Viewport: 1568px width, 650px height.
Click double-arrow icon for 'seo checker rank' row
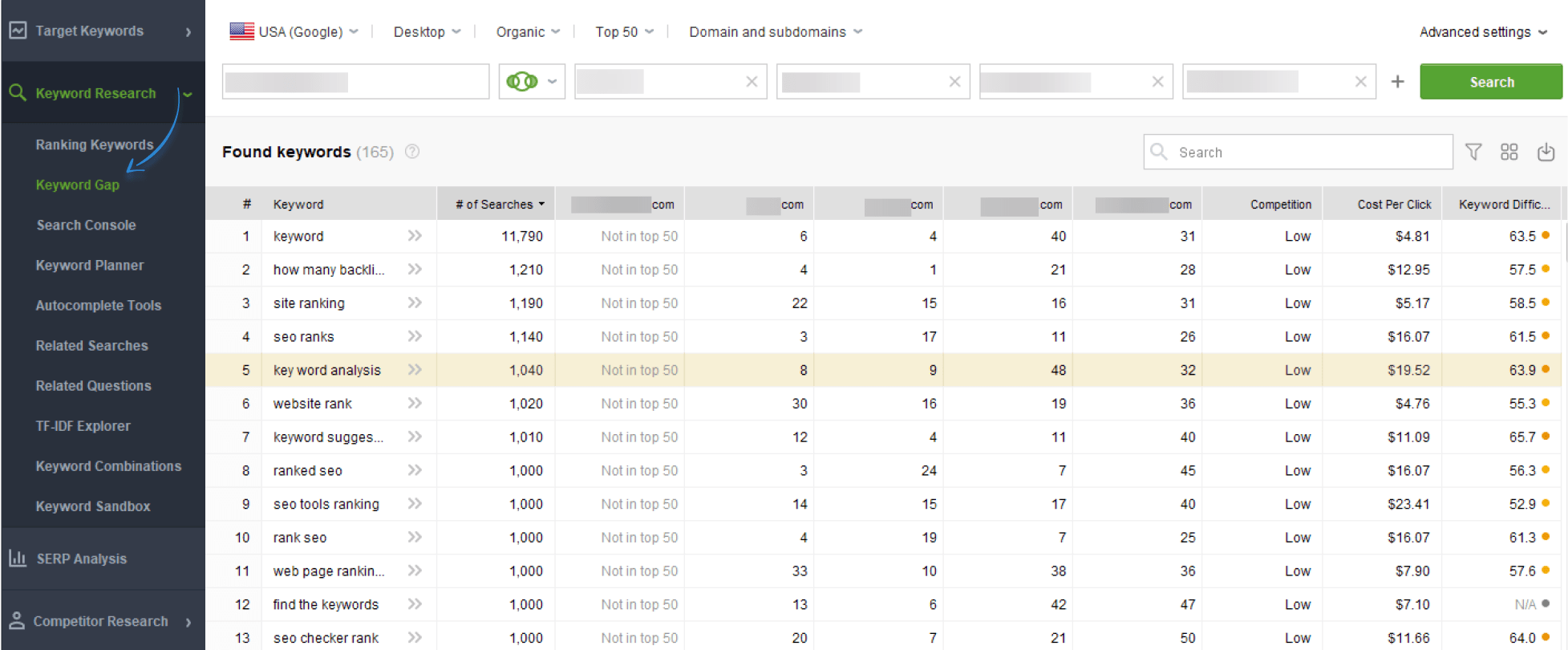pos(415,637)
